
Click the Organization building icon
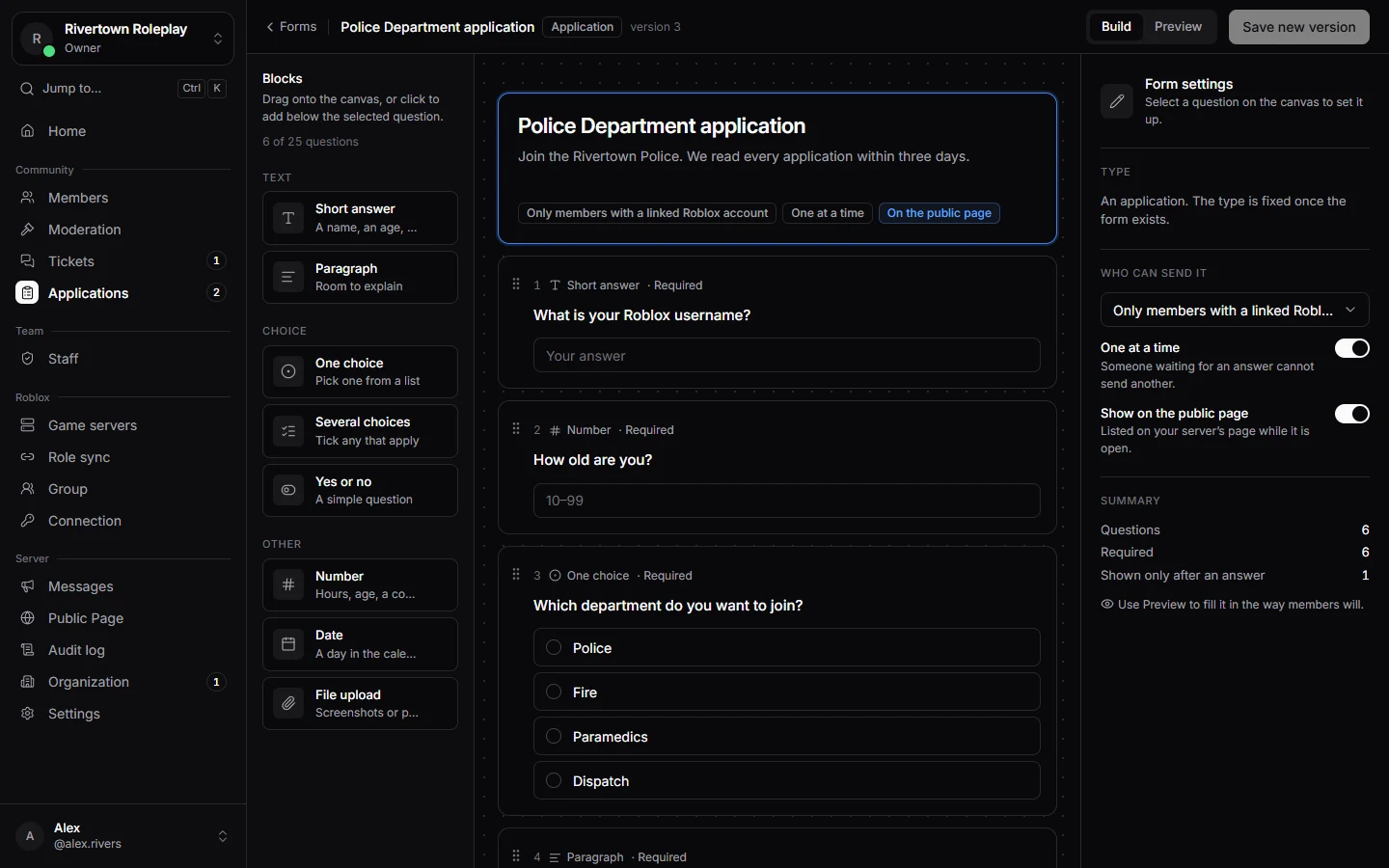28,682
